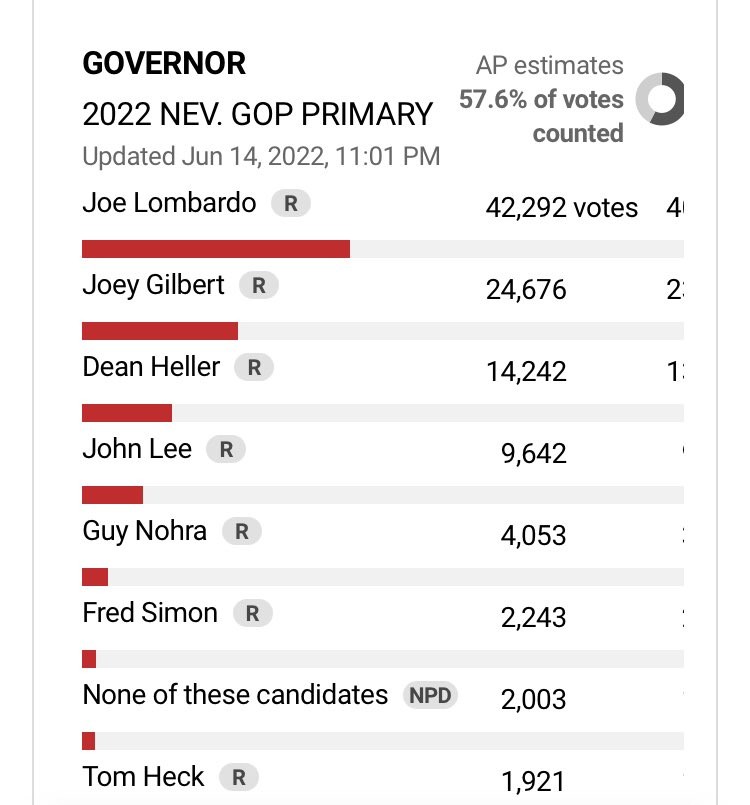Image resolution: width=750 pixels, height=805 pixels.
Task: Click the R party badge beside Joey Gilbert
Action: click(259, 285)
